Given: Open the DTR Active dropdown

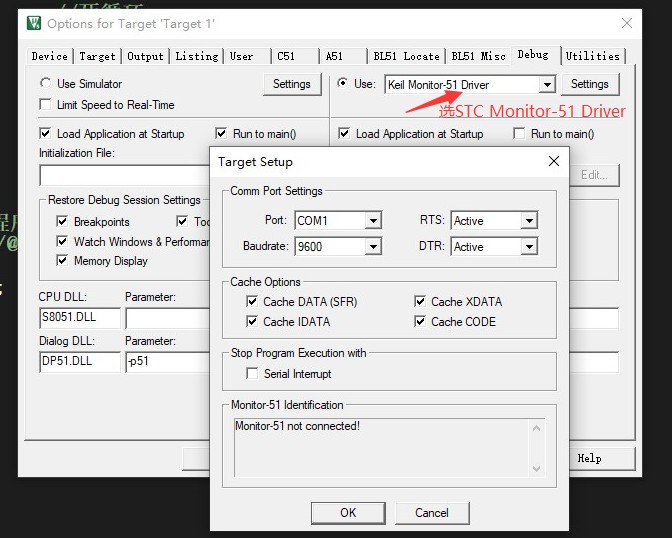Looking at the screenshot, I should tap(529, 246).
